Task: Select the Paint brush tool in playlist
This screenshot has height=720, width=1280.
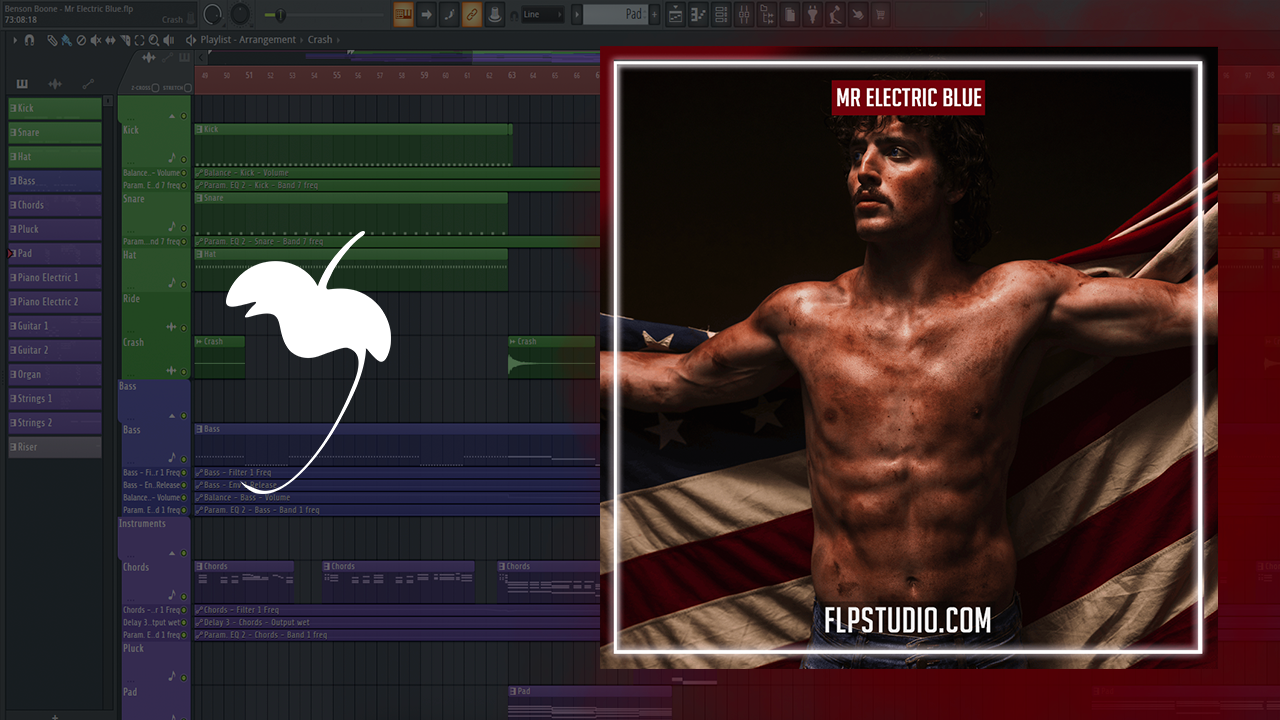Action: pos(66,40)
